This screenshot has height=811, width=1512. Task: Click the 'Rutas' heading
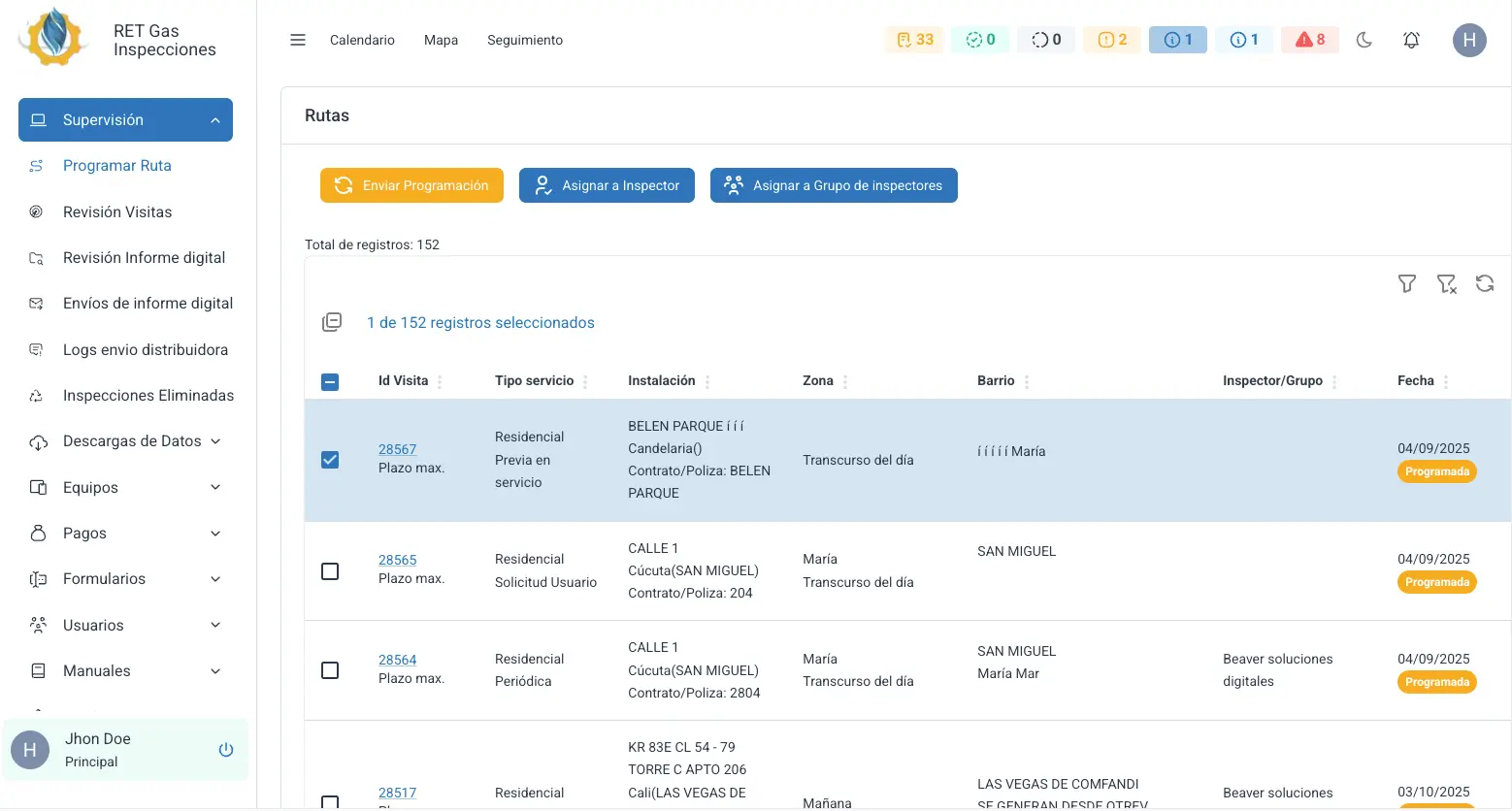pos(327,115)
